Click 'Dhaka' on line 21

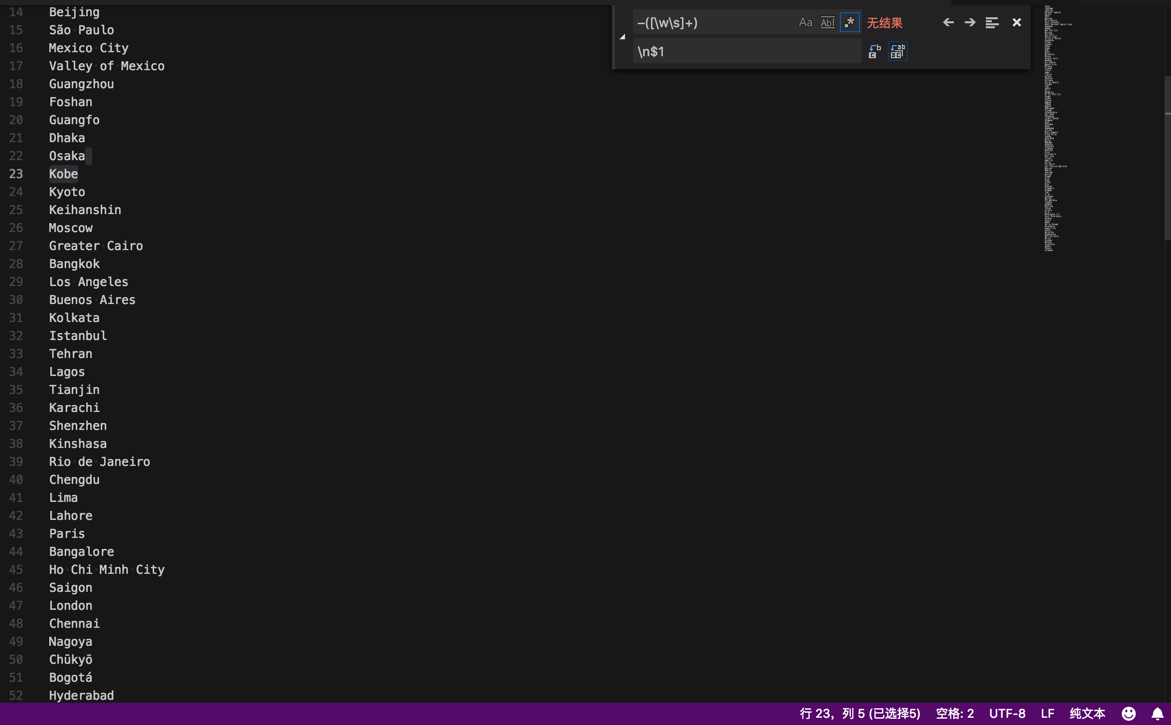point(67,138)
